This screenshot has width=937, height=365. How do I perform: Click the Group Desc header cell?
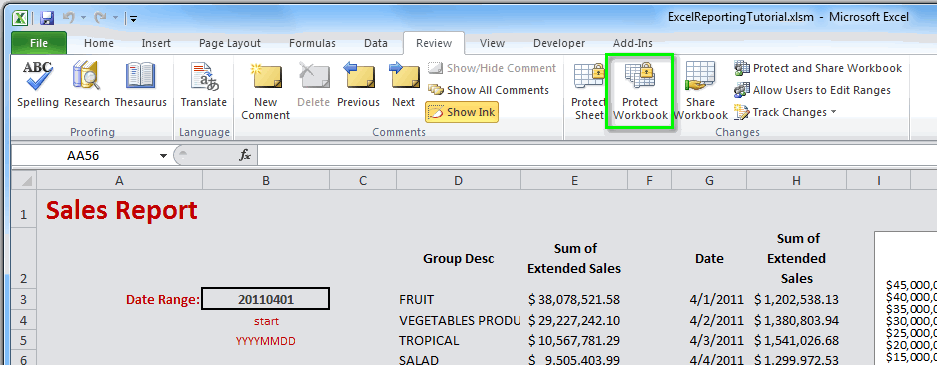tap(458, 259)
